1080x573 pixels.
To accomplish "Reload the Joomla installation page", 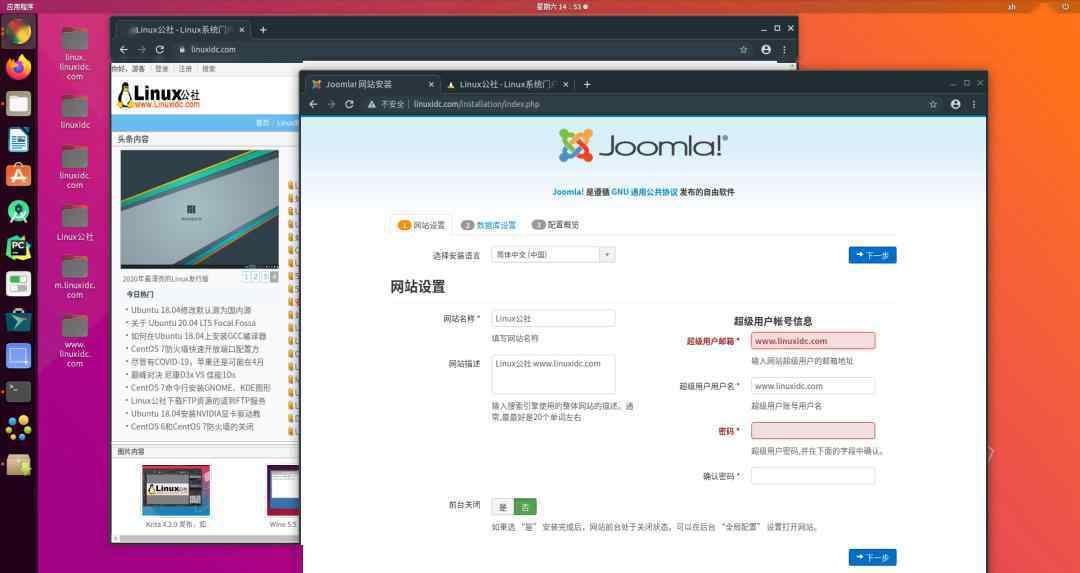I will (349, 104).
